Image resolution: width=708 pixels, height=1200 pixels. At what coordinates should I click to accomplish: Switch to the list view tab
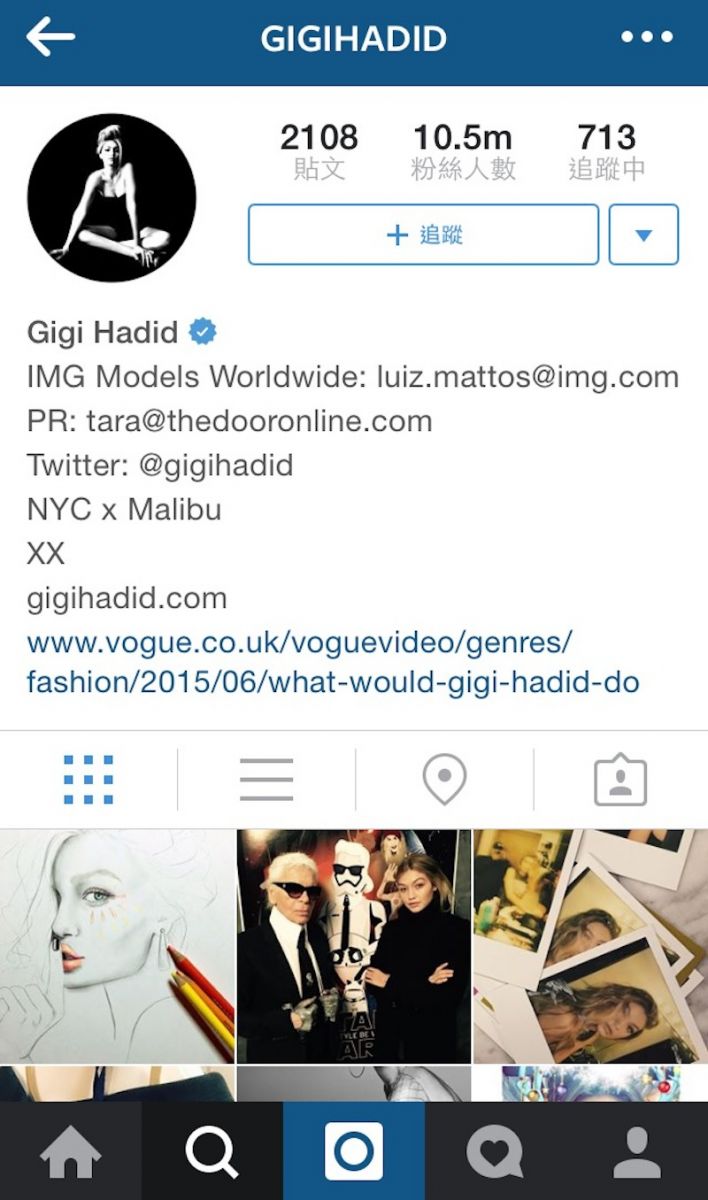266,779
